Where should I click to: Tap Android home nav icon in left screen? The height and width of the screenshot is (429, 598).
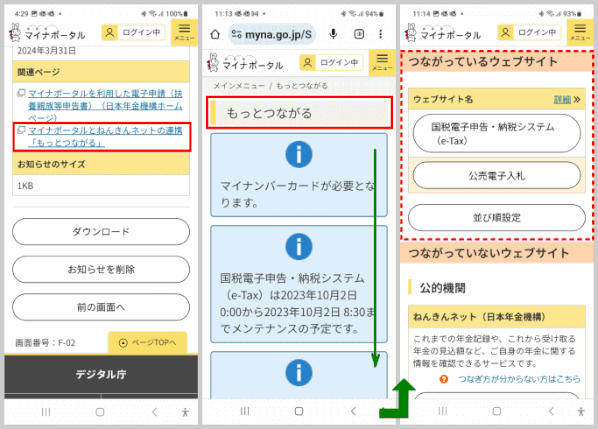point(100,412)
